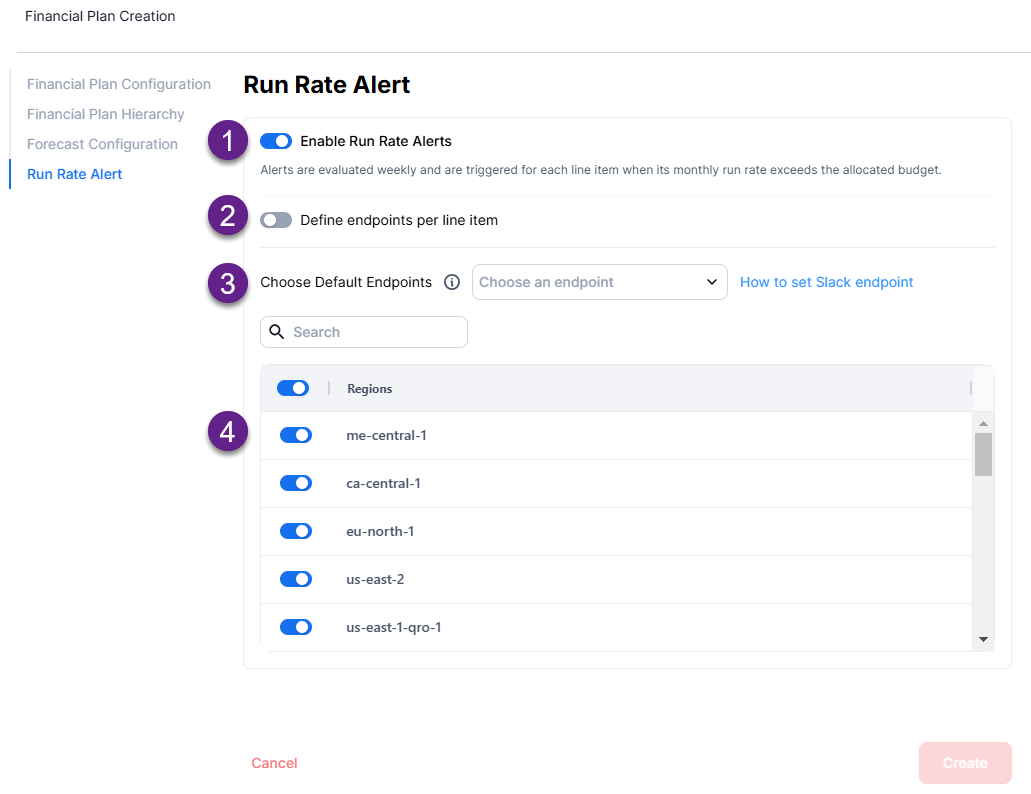
Task: Disable the Enable Run Rate Alerts toggle
Action: coord(276,141)
